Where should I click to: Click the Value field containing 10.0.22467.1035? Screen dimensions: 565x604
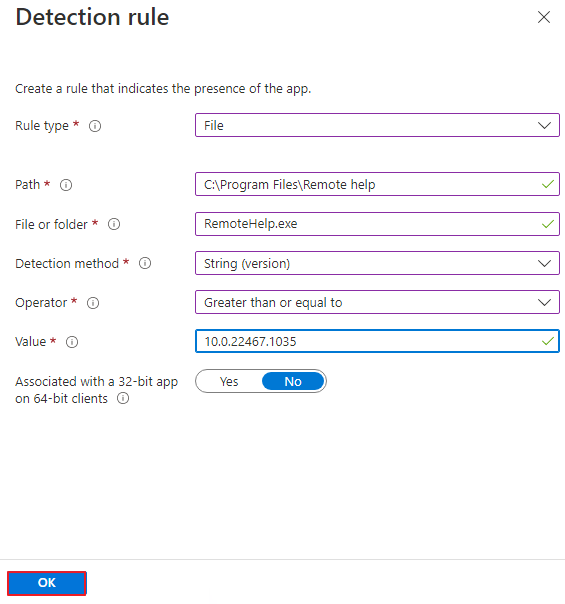377,341
